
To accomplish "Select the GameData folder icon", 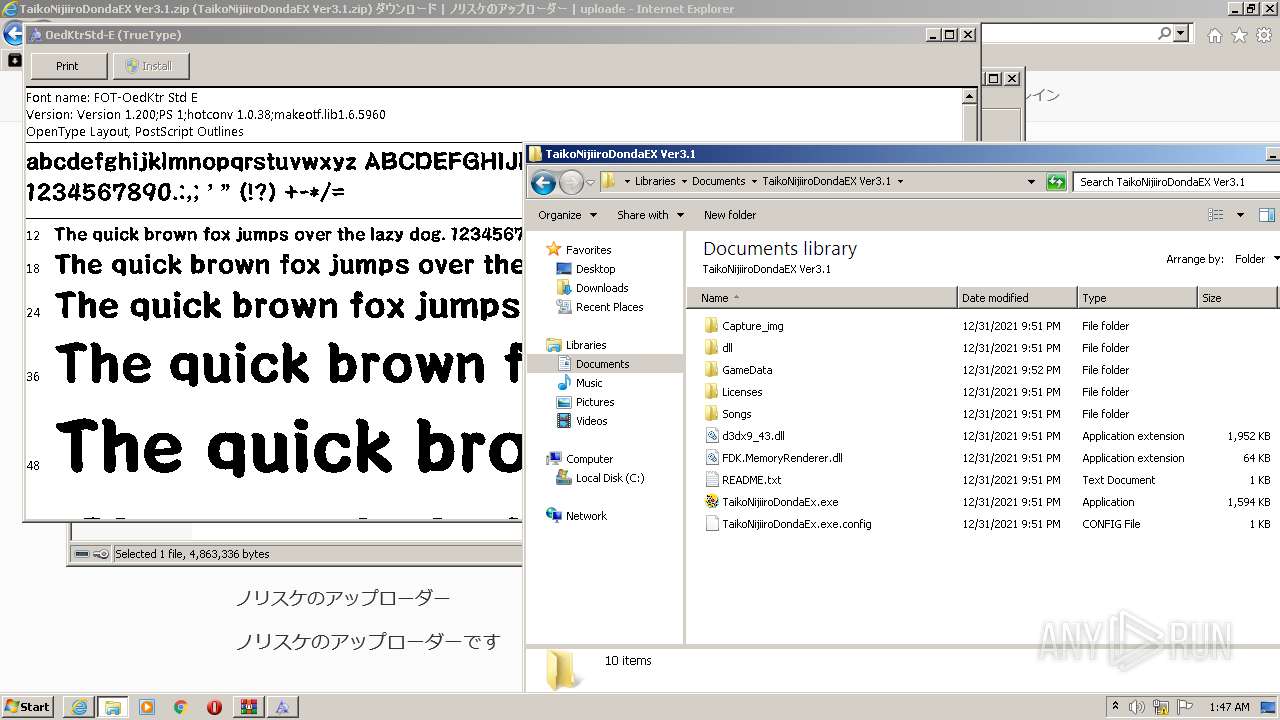I will (711, 370).
